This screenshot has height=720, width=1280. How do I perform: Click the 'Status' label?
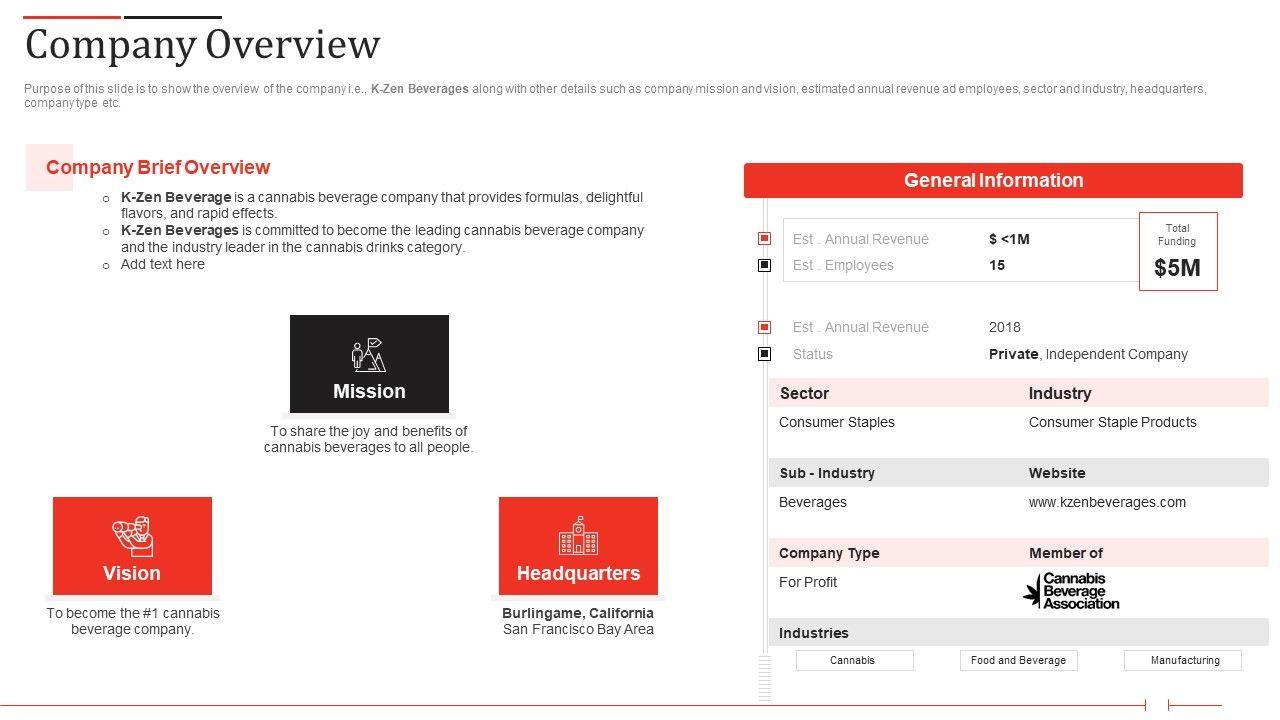(x=813, y=354)
